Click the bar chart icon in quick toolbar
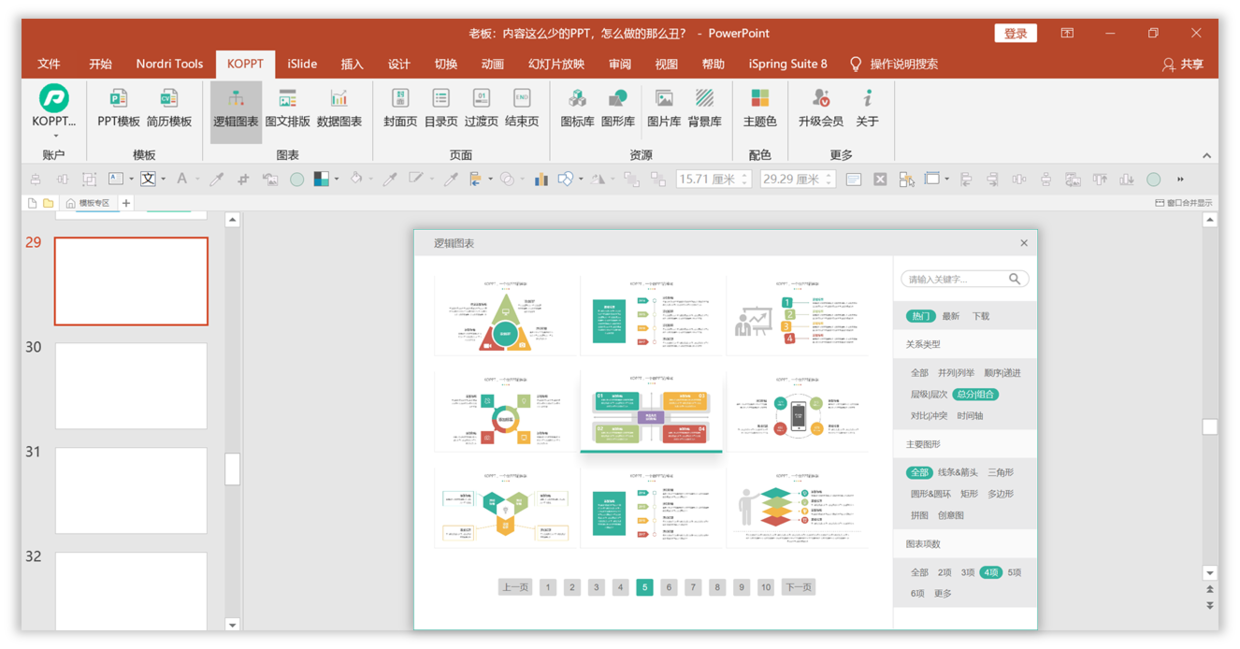This screenshot has width=1240, height=649. point(541,179)
